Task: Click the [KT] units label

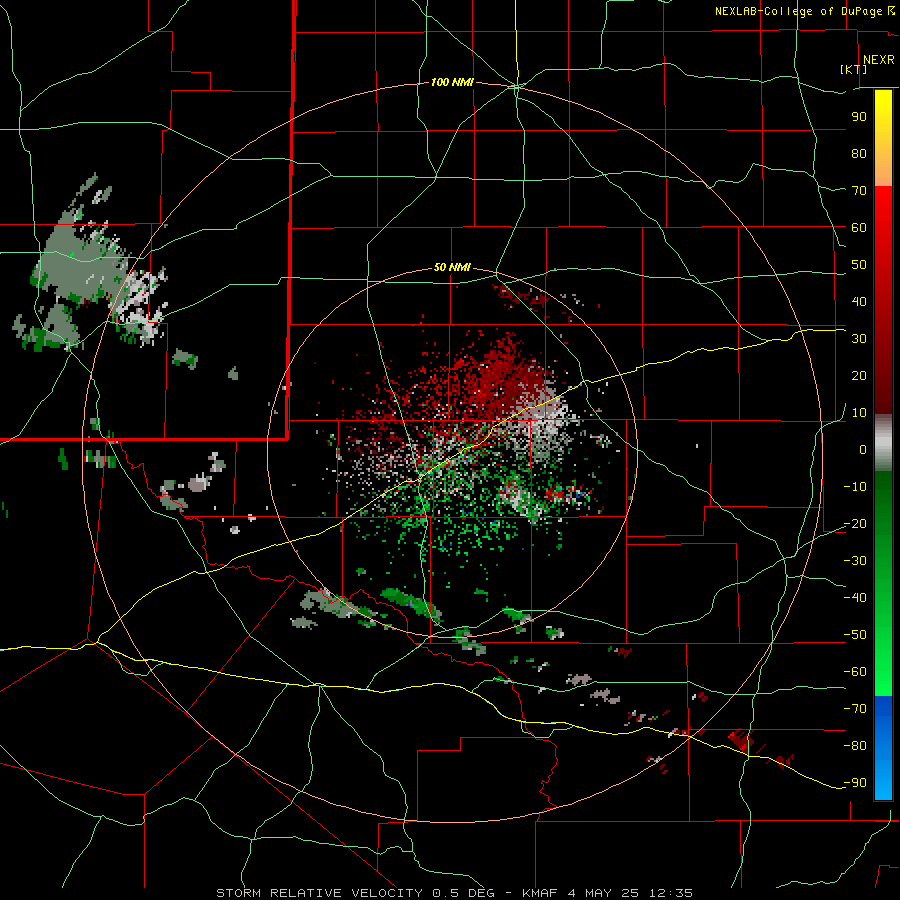Action: pyautogui.click(x=854, y=69)
